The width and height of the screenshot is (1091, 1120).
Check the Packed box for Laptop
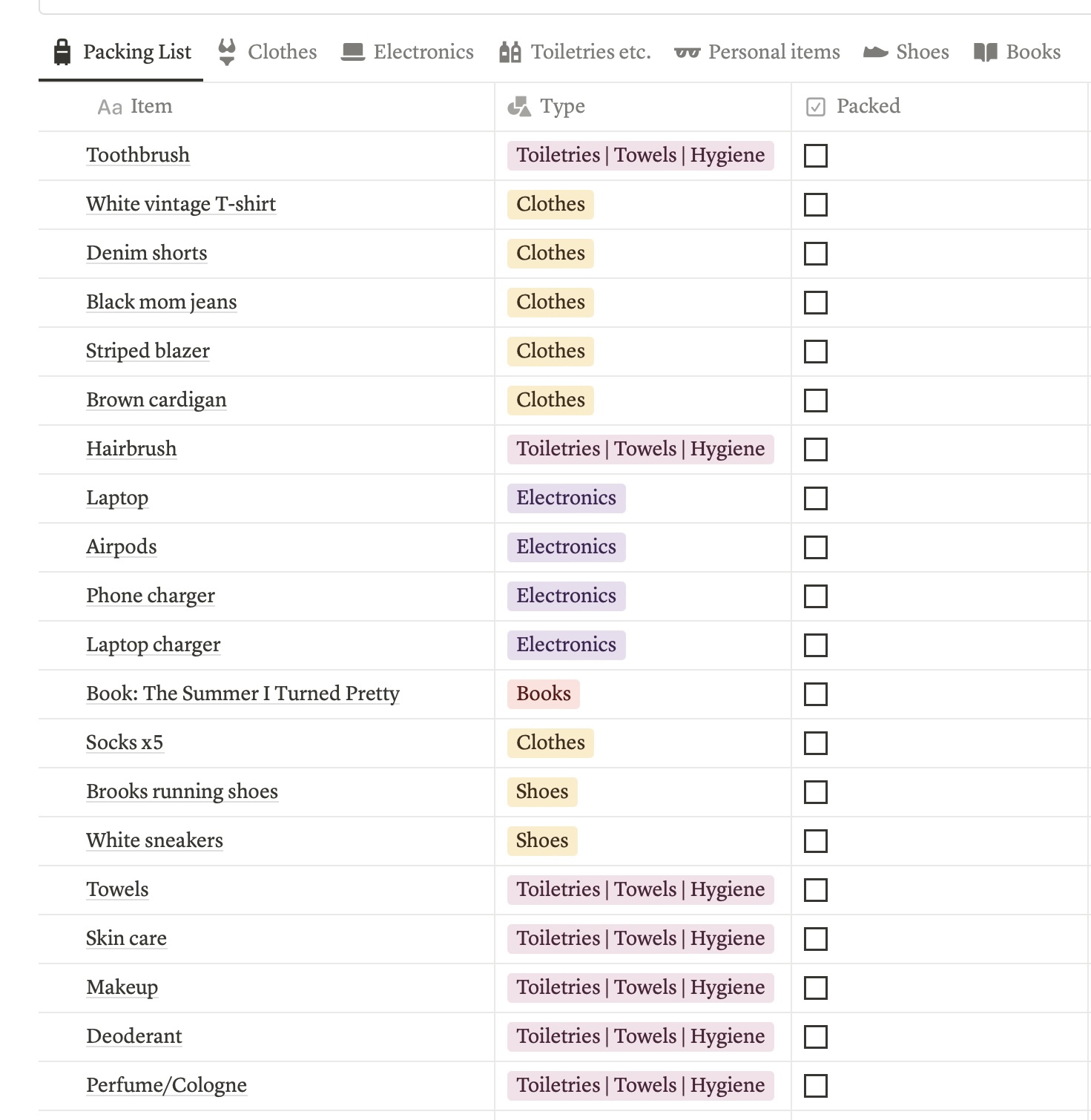815,498
